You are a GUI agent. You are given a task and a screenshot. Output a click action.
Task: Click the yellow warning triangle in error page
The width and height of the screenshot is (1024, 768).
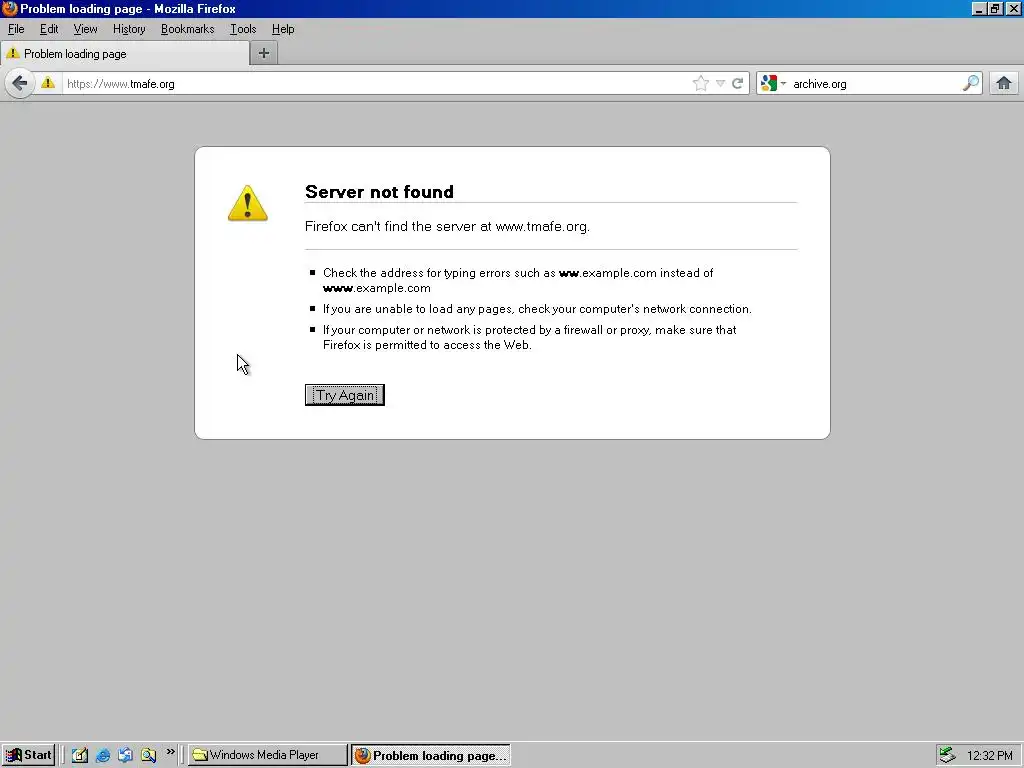pos(248,203)
